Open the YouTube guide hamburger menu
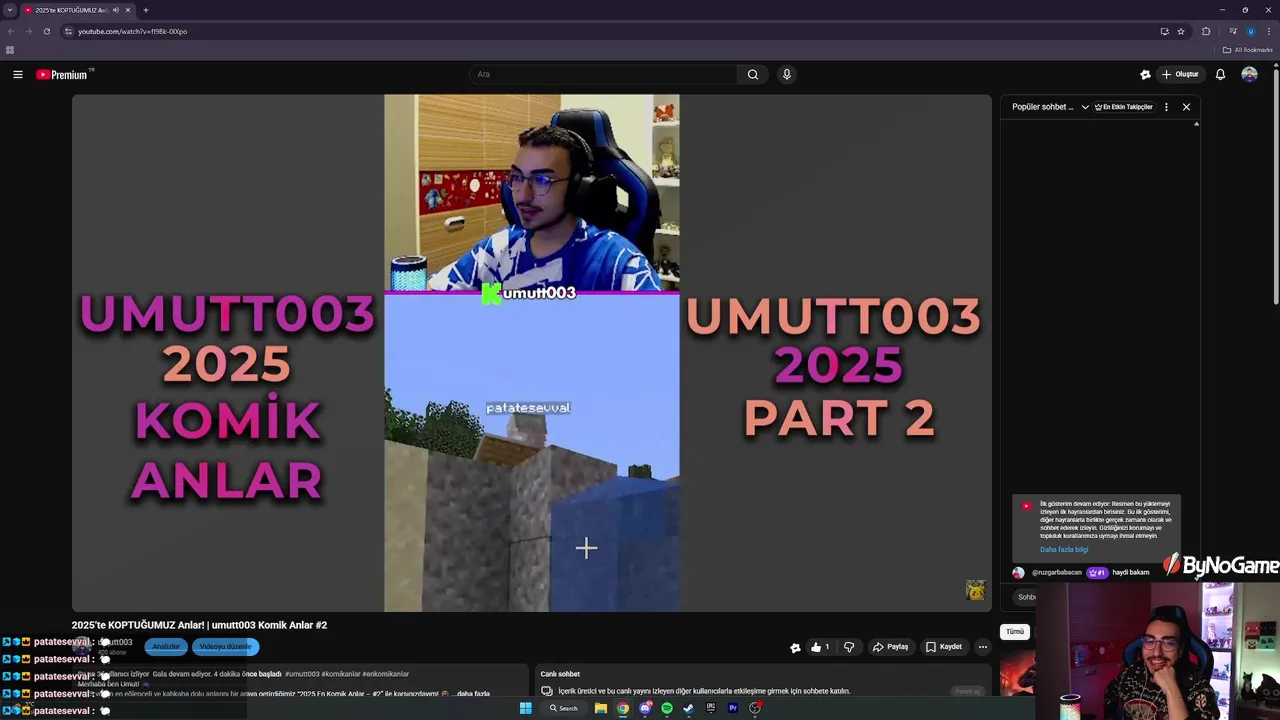The width and height of the screenshot is (1280, 720). point(18,74)
